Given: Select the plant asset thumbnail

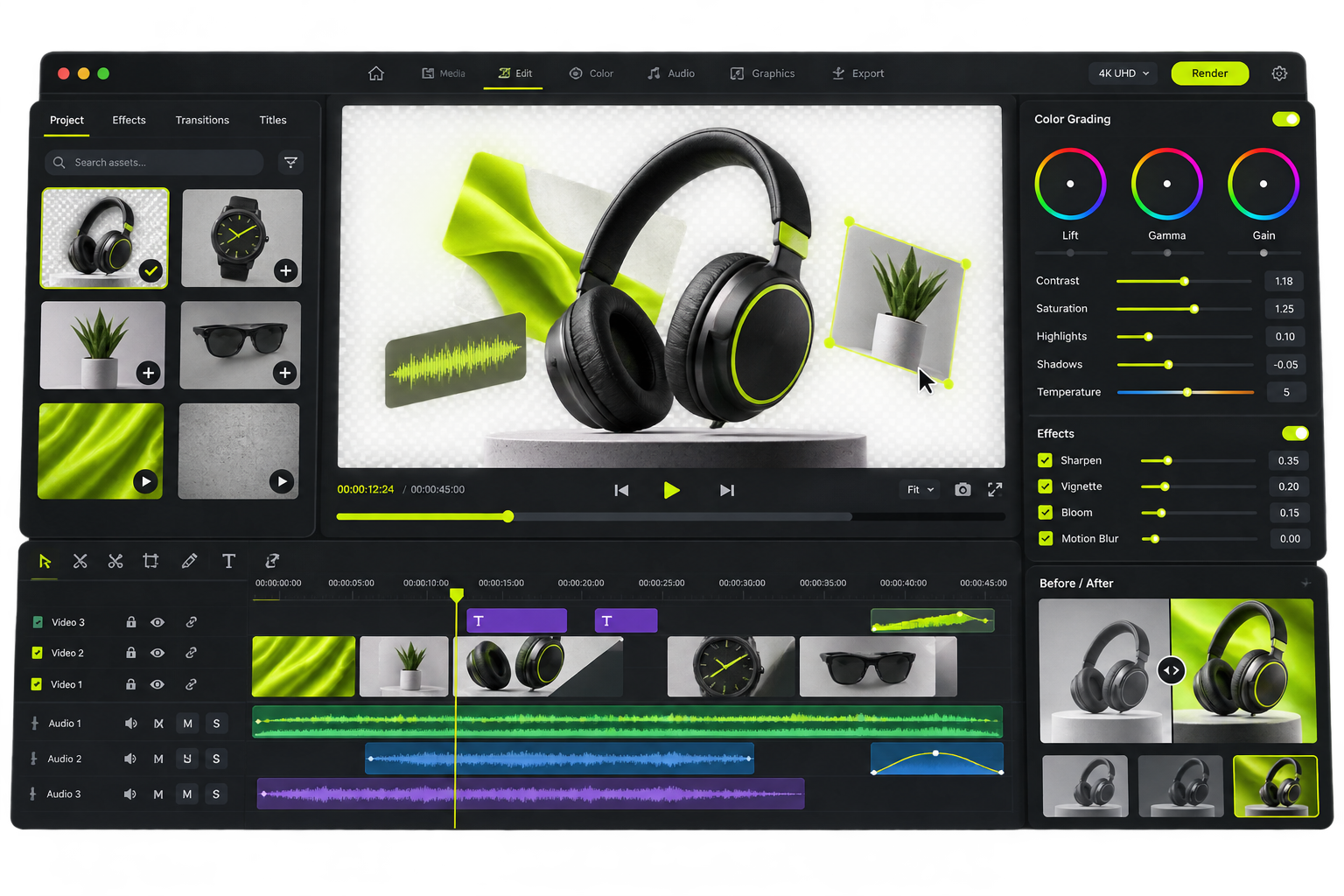Looking at the screenshot, I should pos(101,345).
